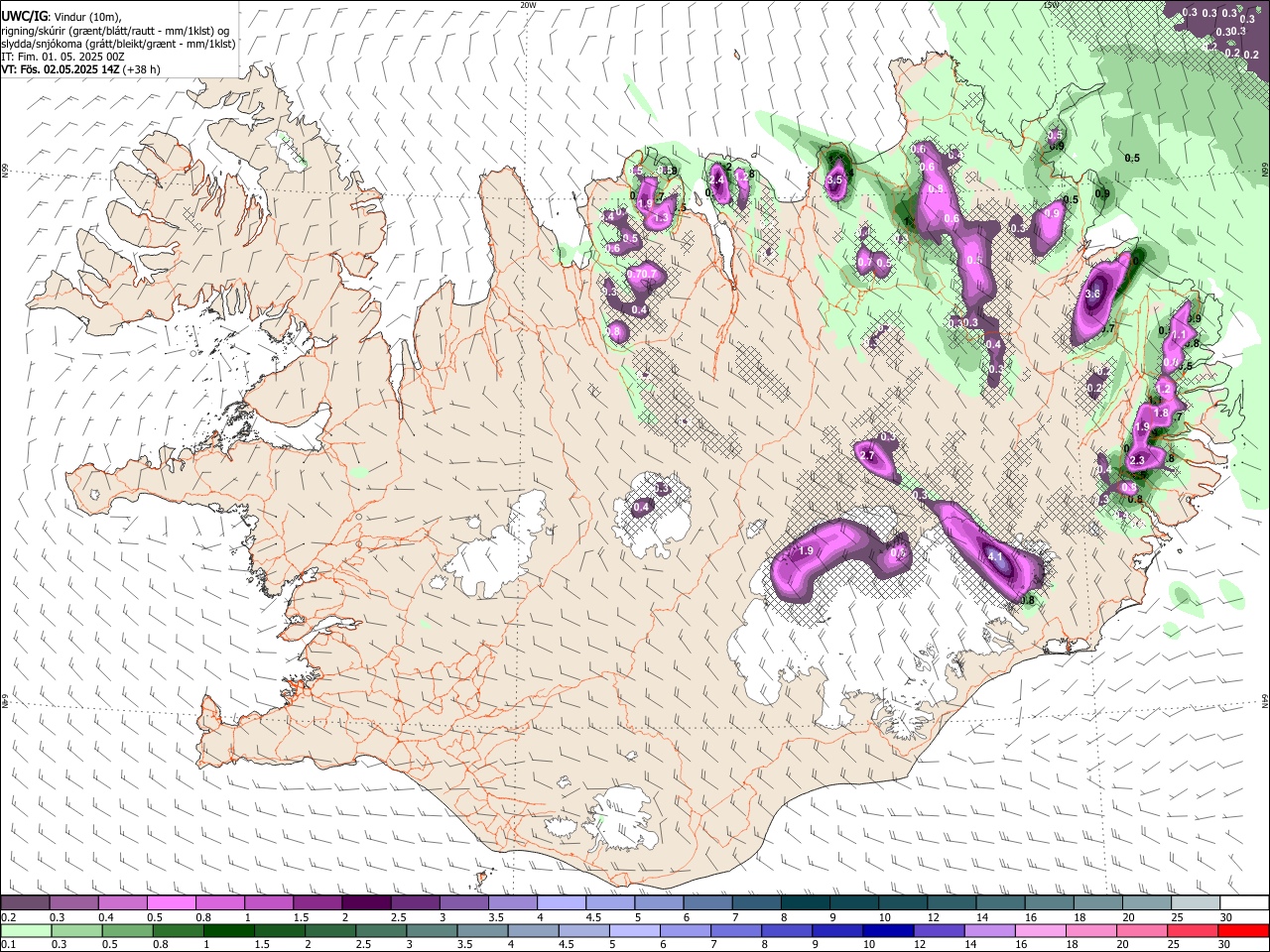Choose the upper-row legend swatch labeled 3.5
This screenshot has width=1270, height=952.
point(512,902)
